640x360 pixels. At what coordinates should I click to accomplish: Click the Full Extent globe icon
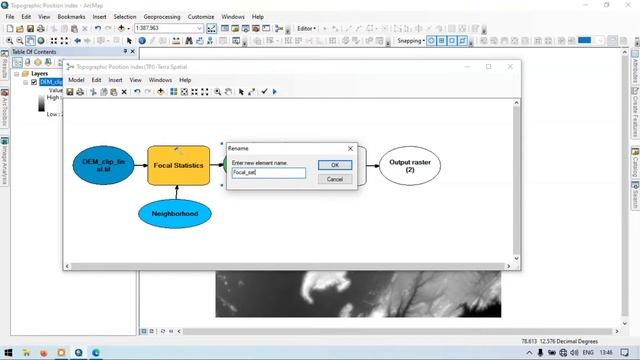41,41
